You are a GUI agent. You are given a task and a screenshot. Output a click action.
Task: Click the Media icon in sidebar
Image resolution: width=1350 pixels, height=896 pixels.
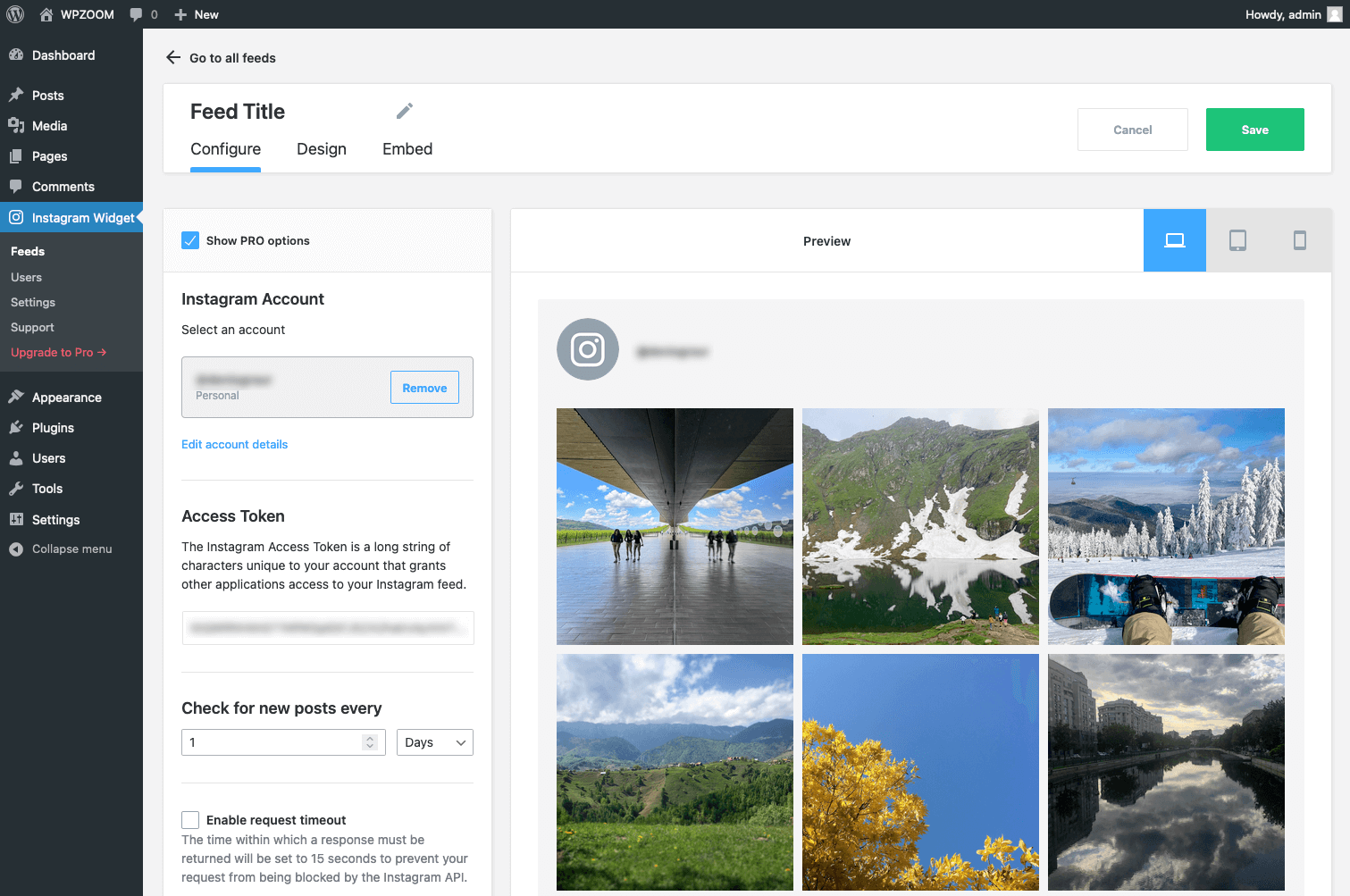pyautogui.click(x=16, y=125)
